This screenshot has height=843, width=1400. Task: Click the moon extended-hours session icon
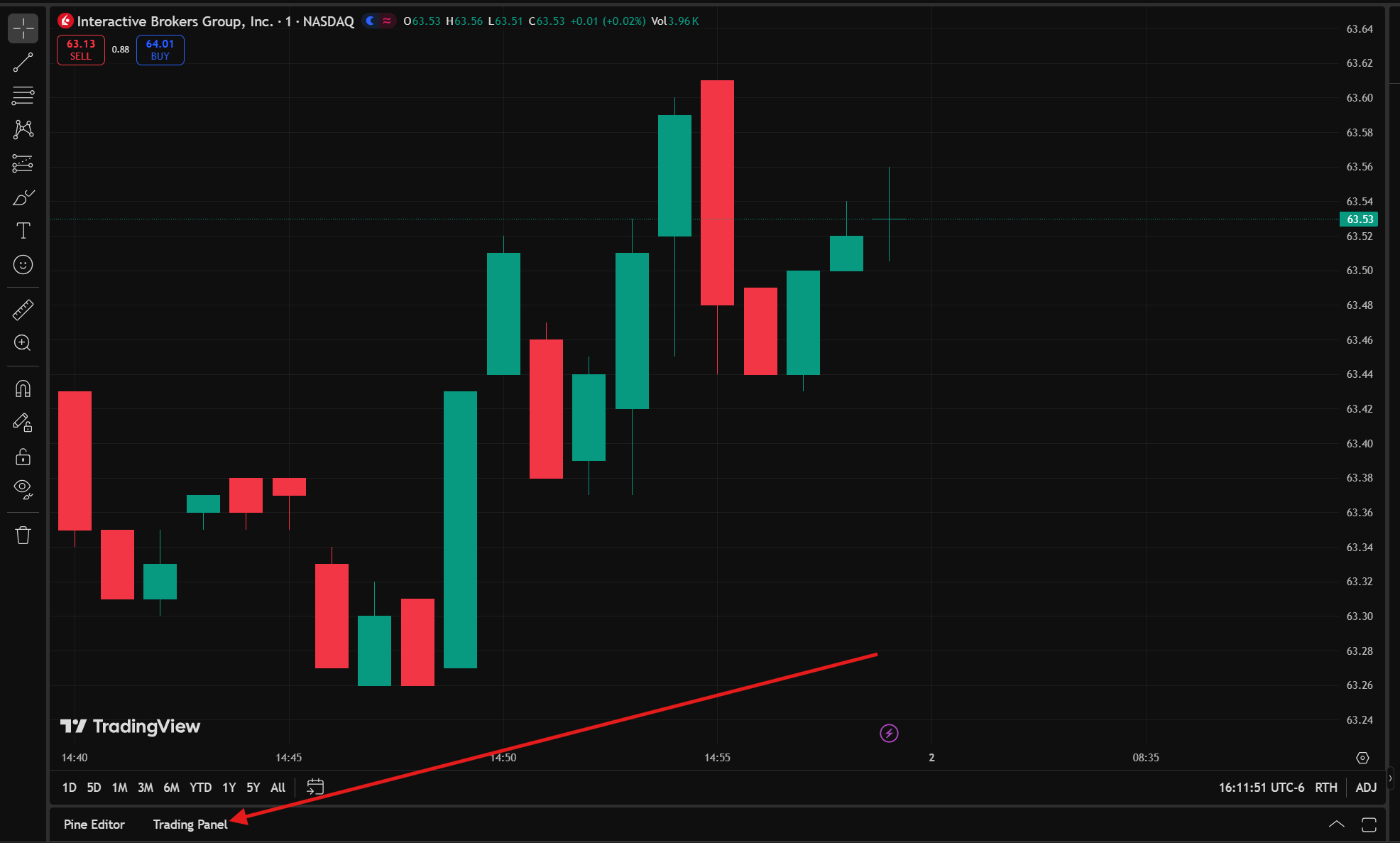[370, 21]
